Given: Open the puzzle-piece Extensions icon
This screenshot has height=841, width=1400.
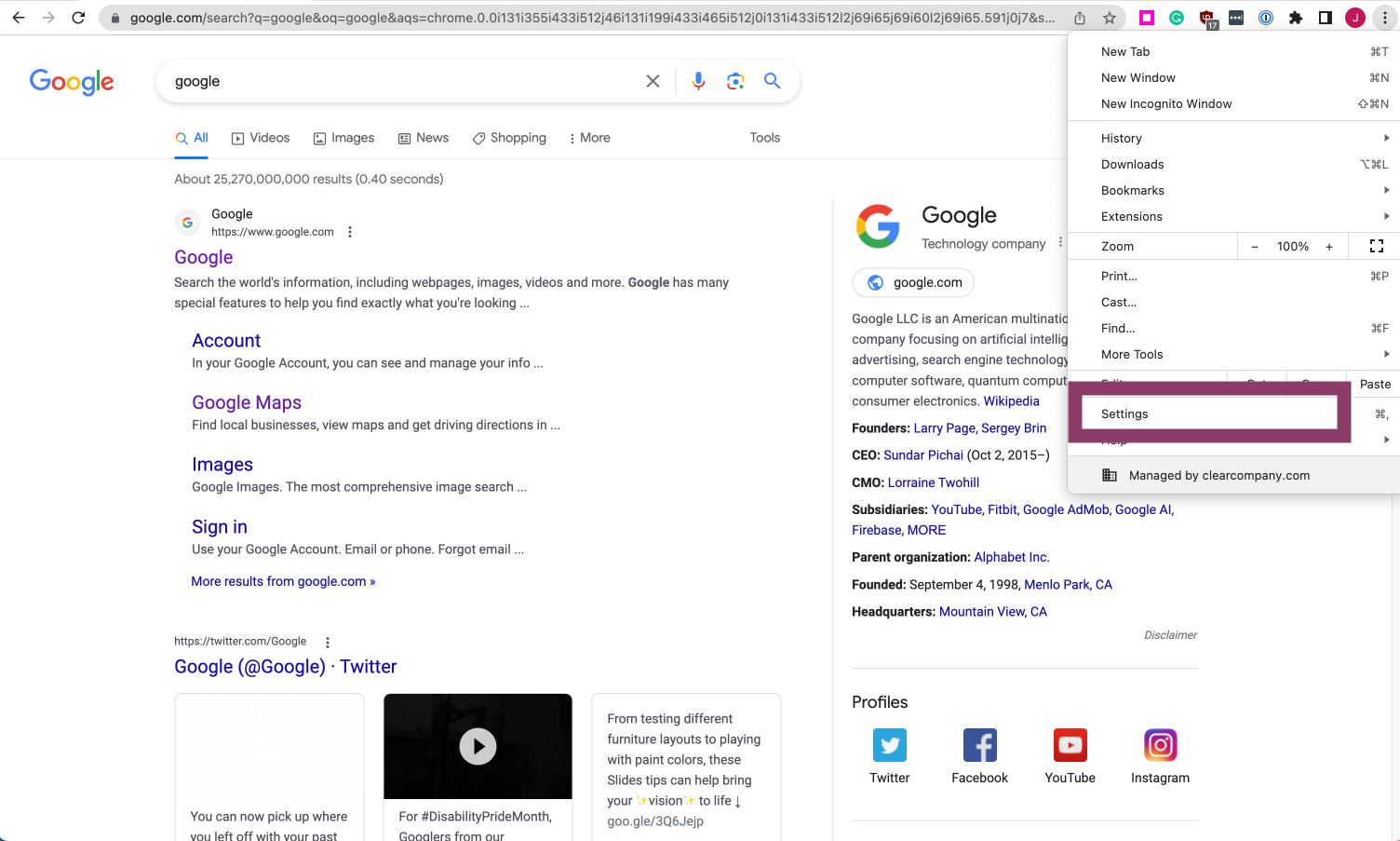Looking at the screenshot, I should tap(1296, 18).
